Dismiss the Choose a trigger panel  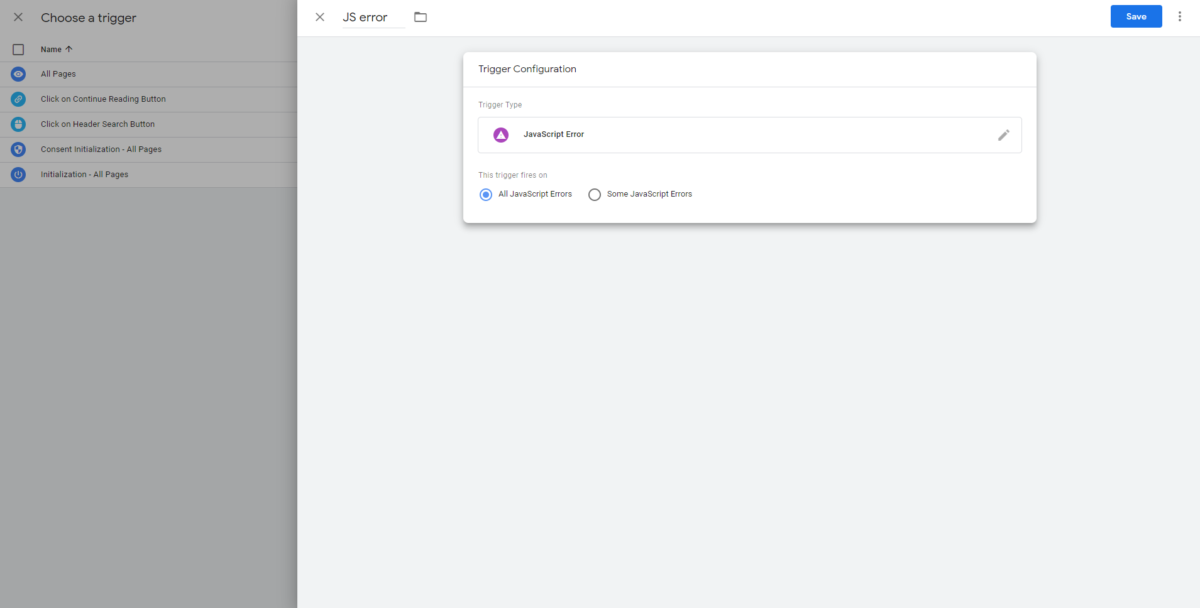click(17, 17)
